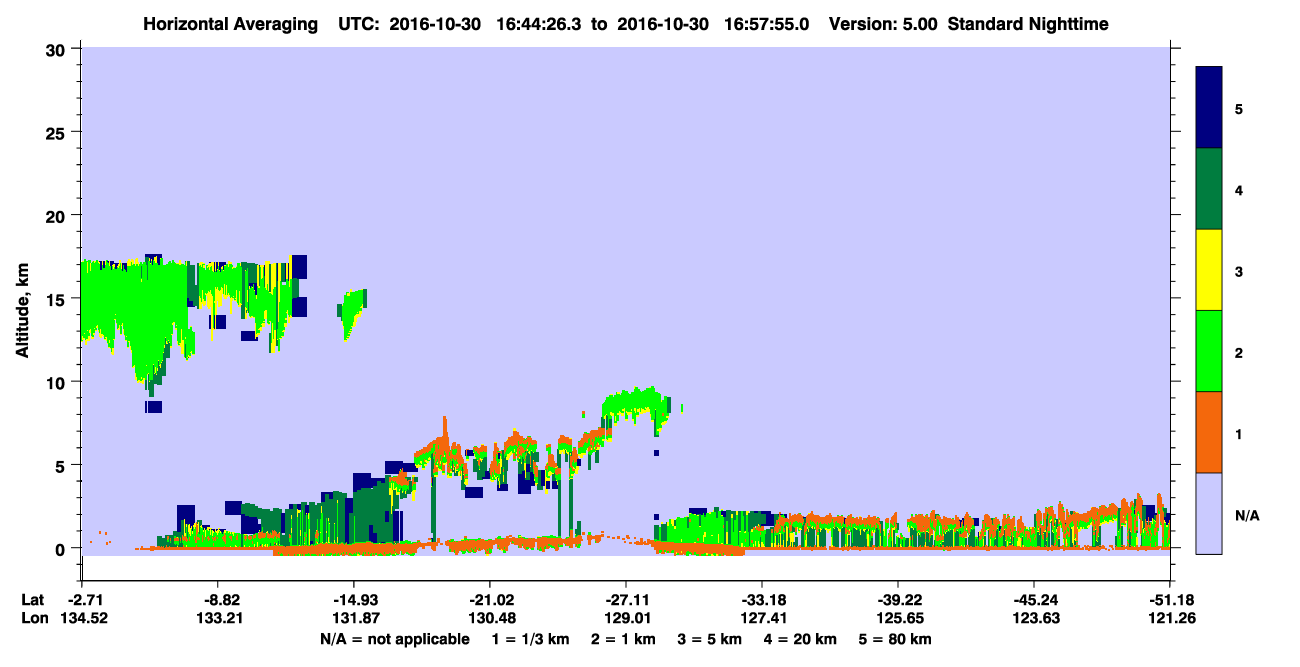
Task: Click longitude value '131.87'
Action: coord(354,618)
